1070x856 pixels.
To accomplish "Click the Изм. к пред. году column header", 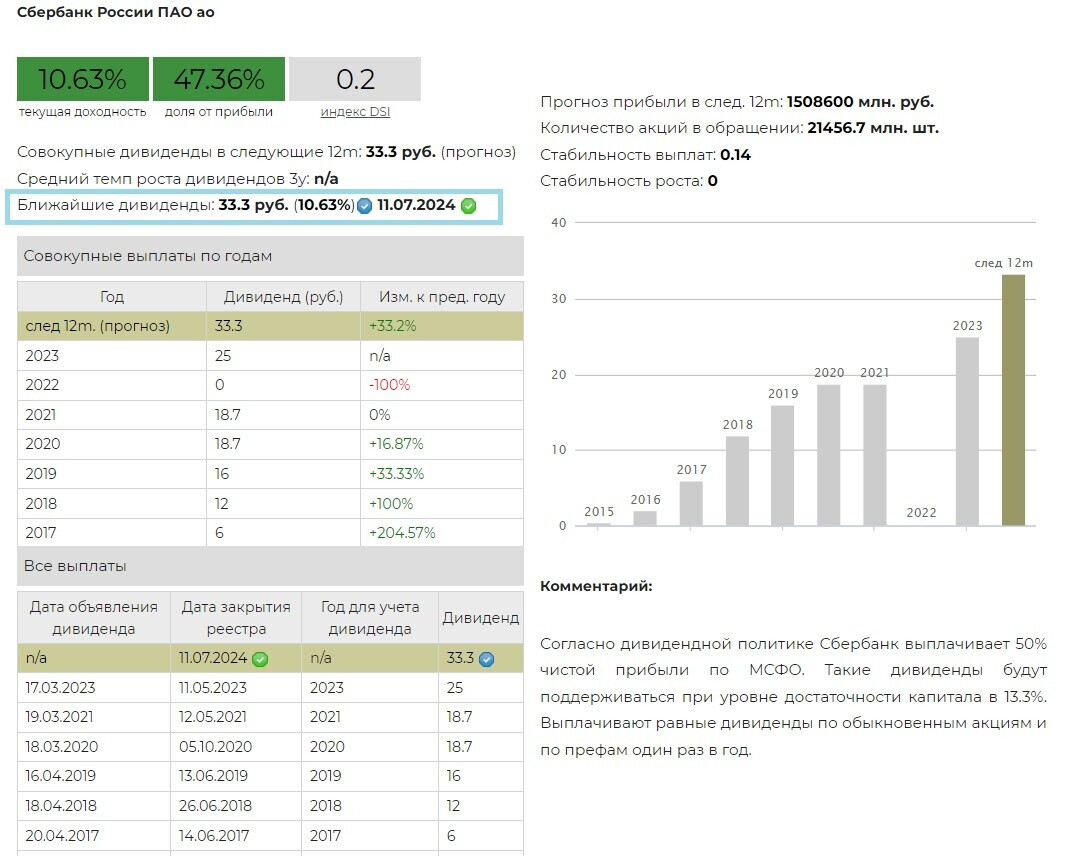I will 441,297.
